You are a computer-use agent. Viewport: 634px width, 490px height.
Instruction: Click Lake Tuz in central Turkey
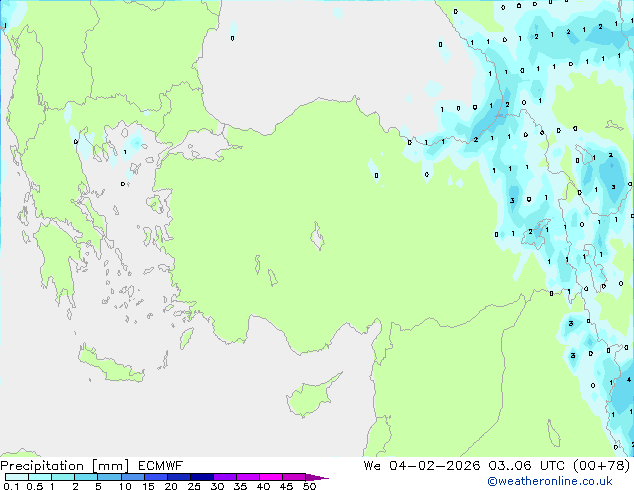[317, 237]
